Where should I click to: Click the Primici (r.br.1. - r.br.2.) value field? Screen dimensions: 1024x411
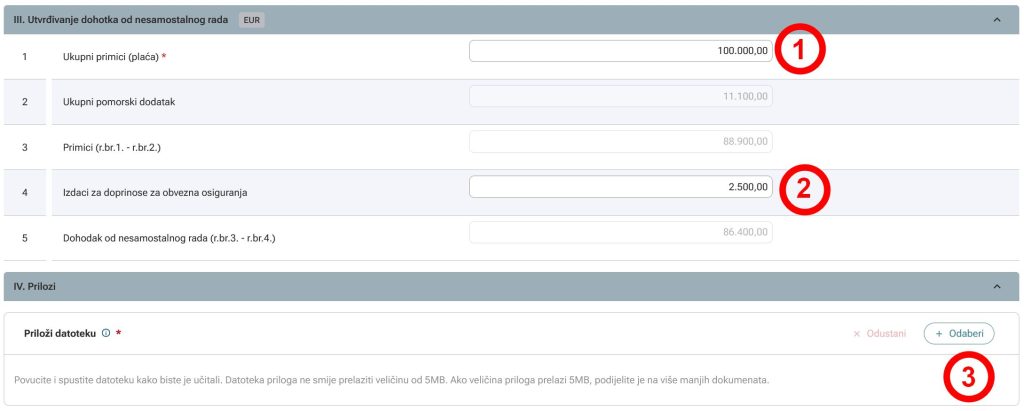click(620, 142)
